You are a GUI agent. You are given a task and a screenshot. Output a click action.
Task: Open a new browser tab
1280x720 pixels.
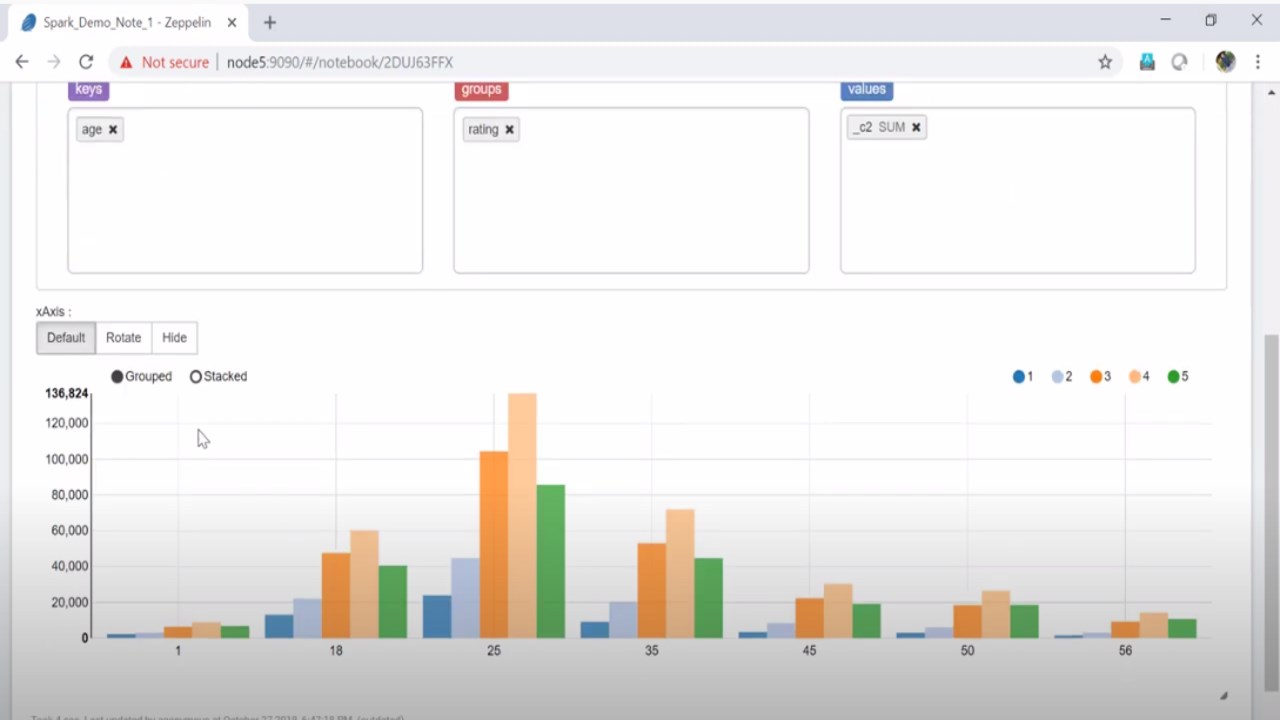pyautogui.click(x=270, y=22)
